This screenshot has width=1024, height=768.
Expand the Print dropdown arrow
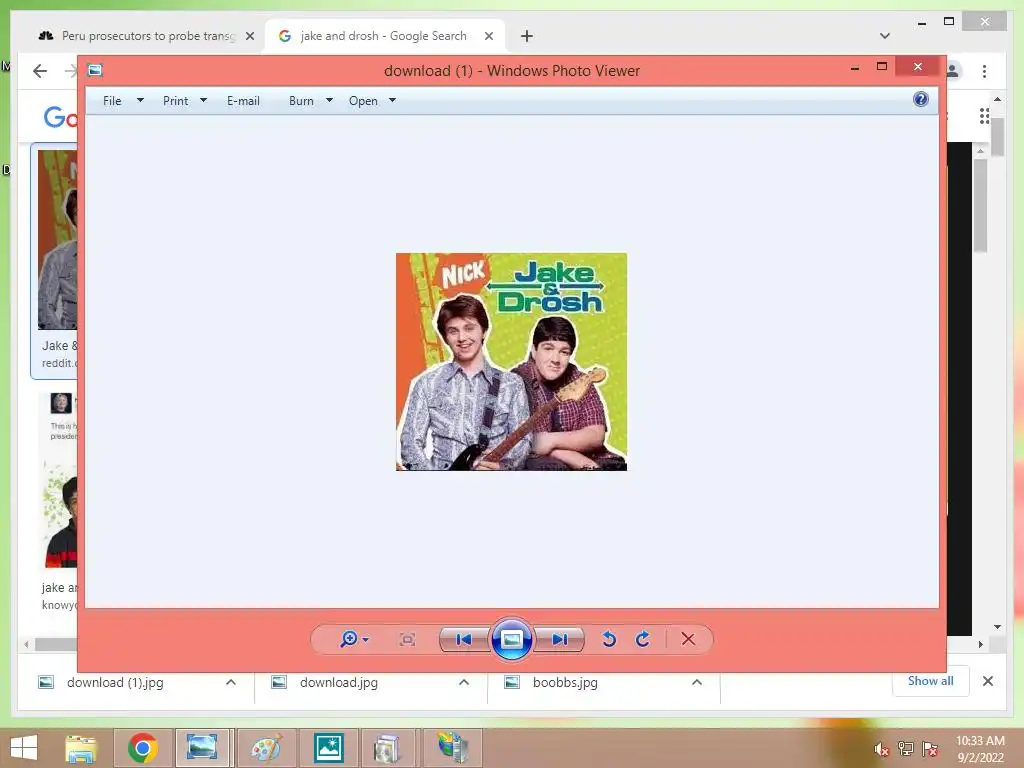click(x=203, y=101)
